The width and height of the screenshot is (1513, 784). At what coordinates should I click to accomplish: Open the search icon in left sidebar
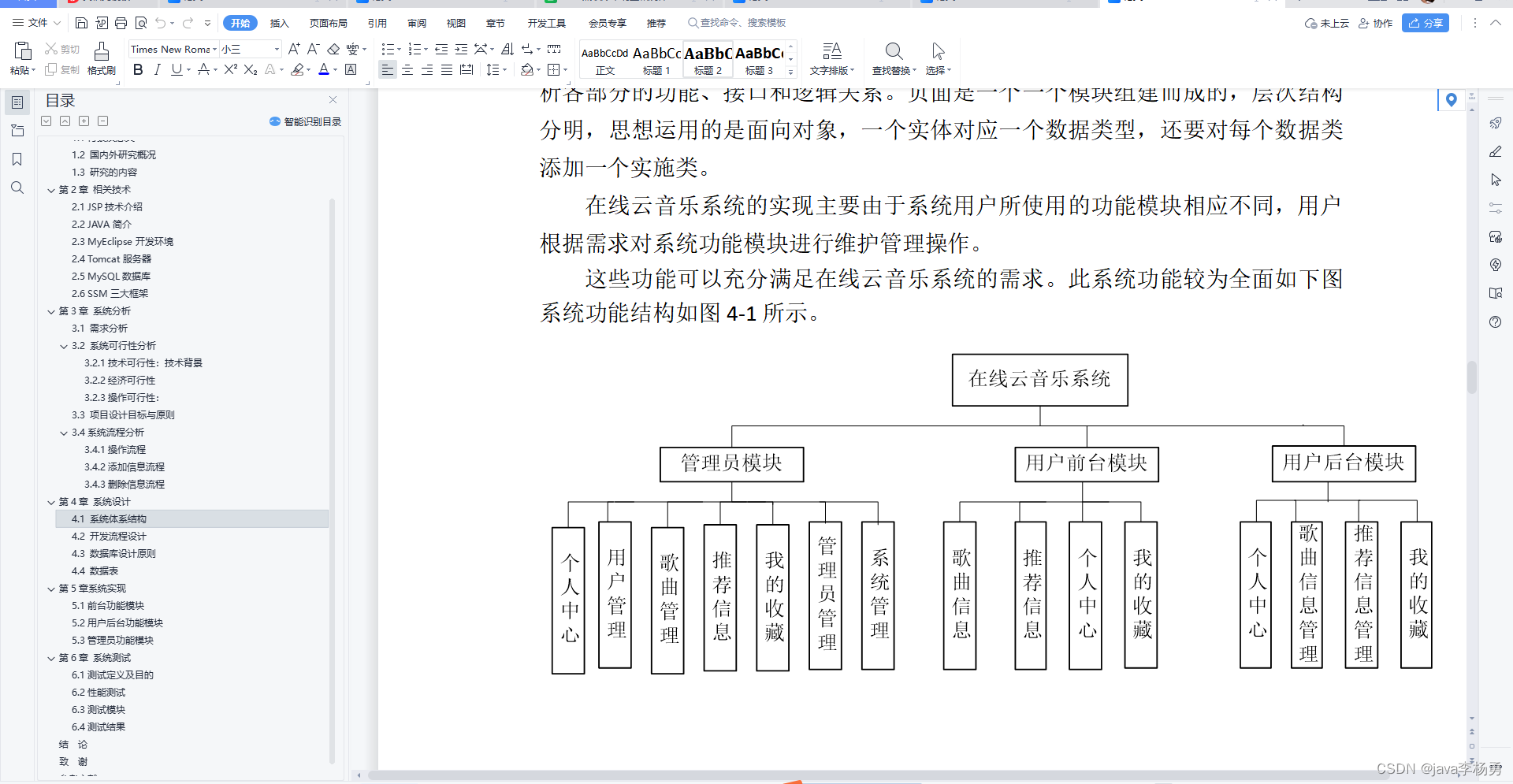click(x=17, y=188)
